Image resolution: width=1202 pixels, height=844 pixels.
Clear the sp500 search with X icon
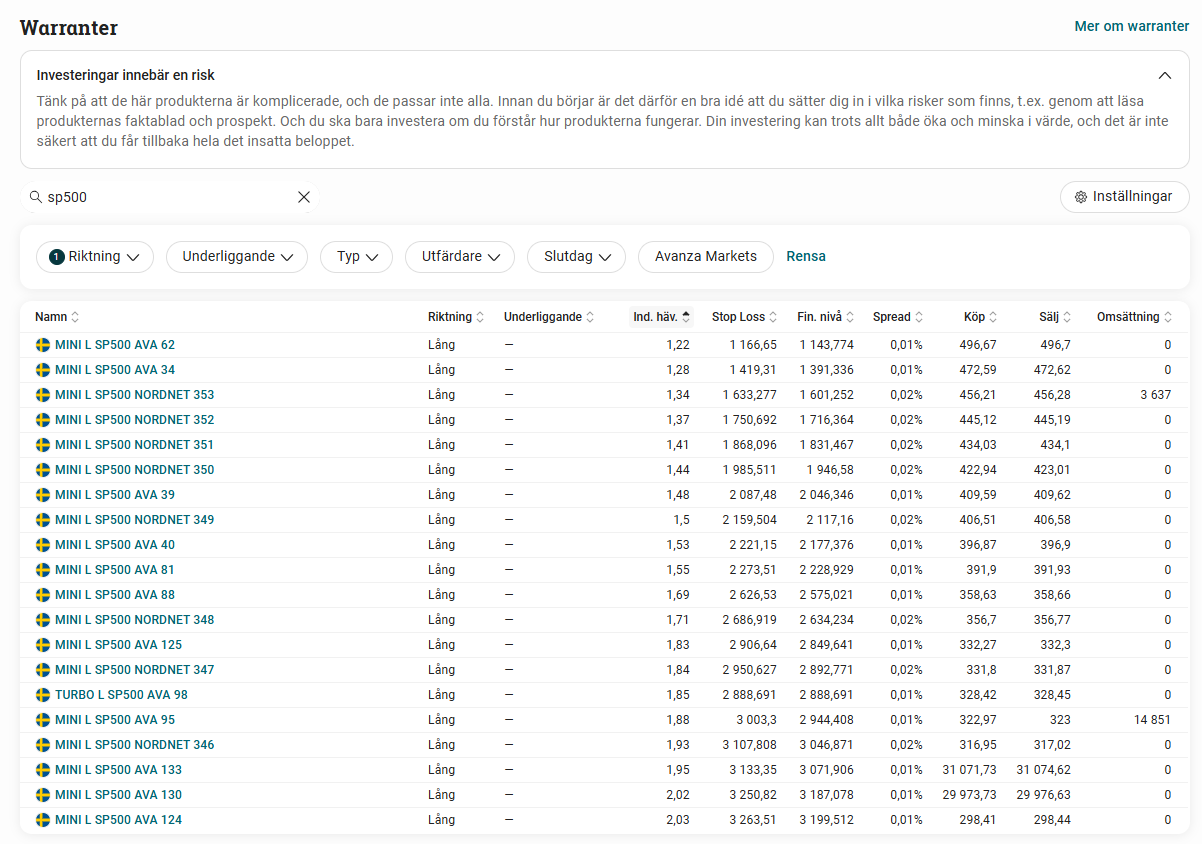pyautogui.click(x=304, y=197)
